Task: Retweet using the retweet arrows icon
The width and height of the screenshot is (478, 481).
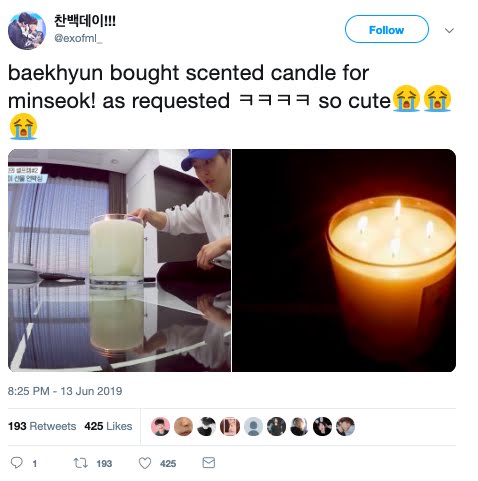Action: pyautogui.click(x=80, y=463)
